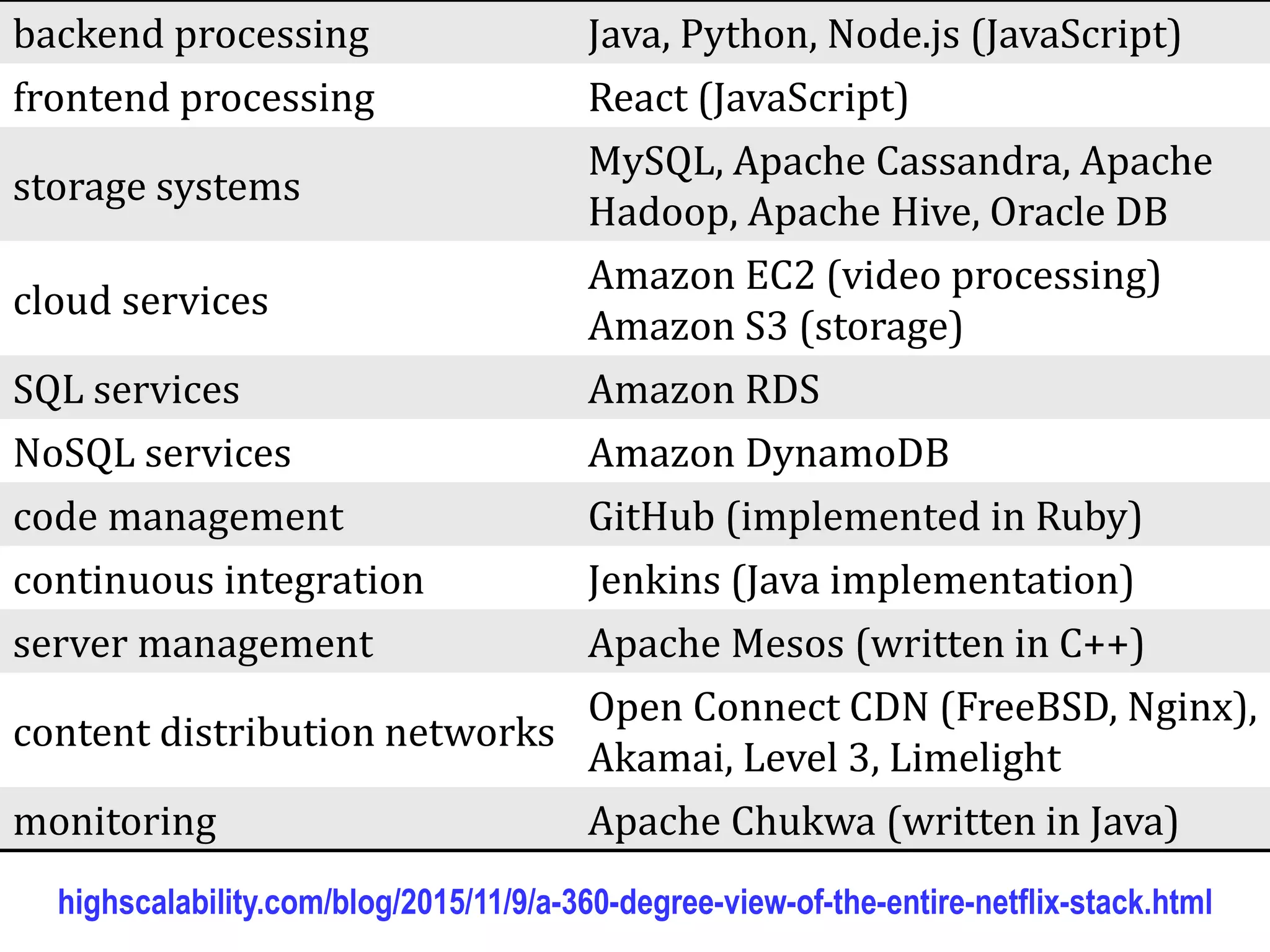Select 'Apache Mesos (written in C++)' cell
This screenshot has height=952, width=1270.
point(866,644)
